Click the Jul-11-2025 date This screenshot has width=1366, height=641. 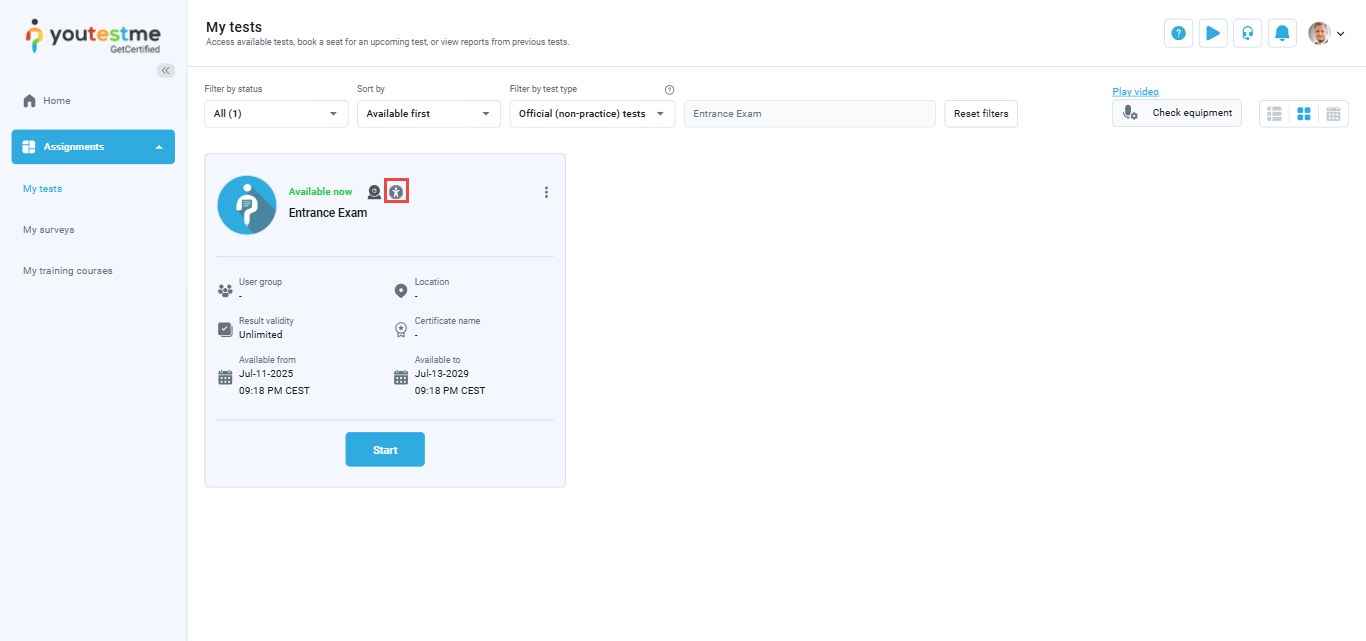coord(266,374)
